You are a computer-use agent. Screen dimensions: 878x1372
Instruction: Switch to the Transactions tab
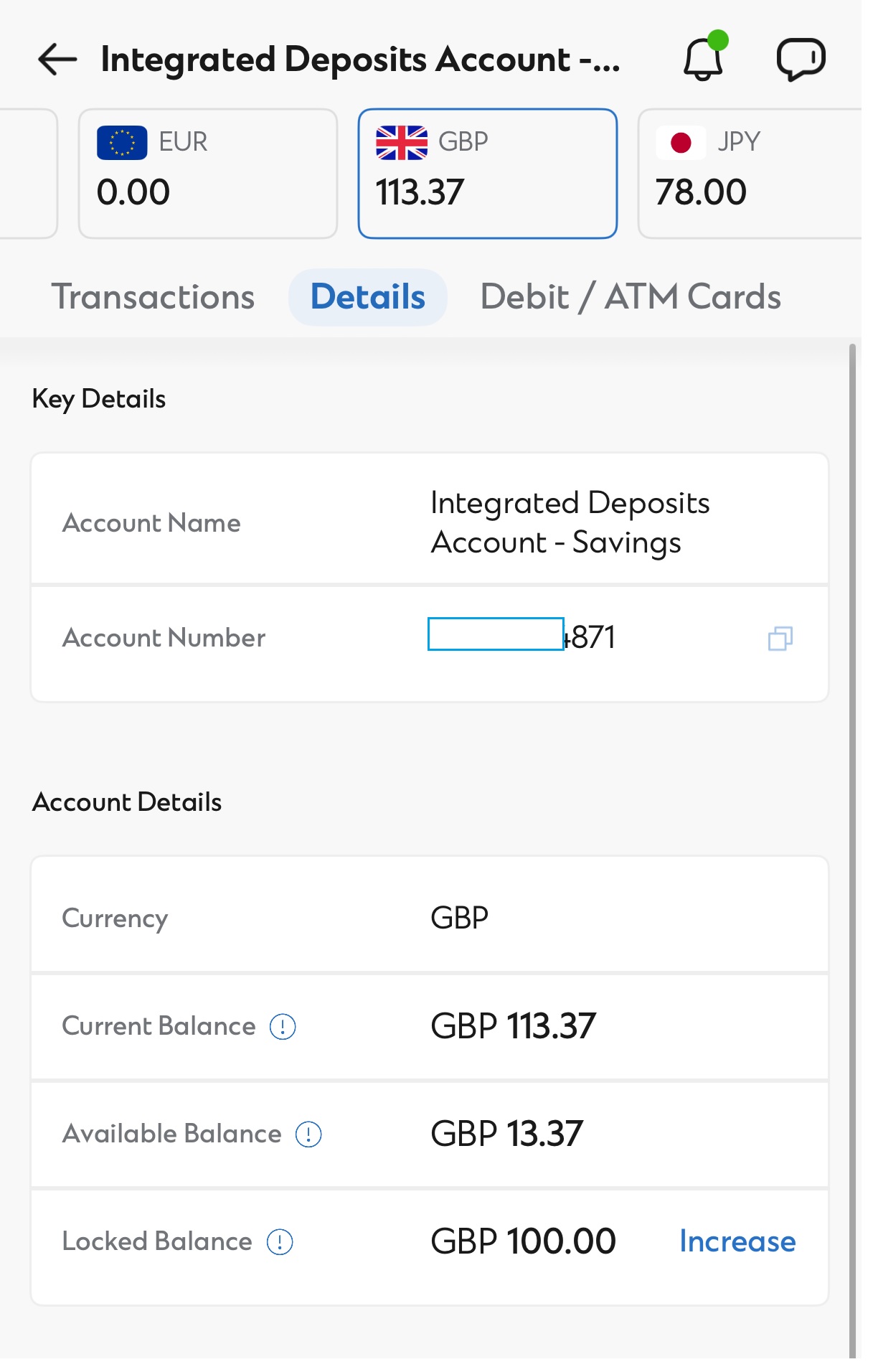(153, 297)
